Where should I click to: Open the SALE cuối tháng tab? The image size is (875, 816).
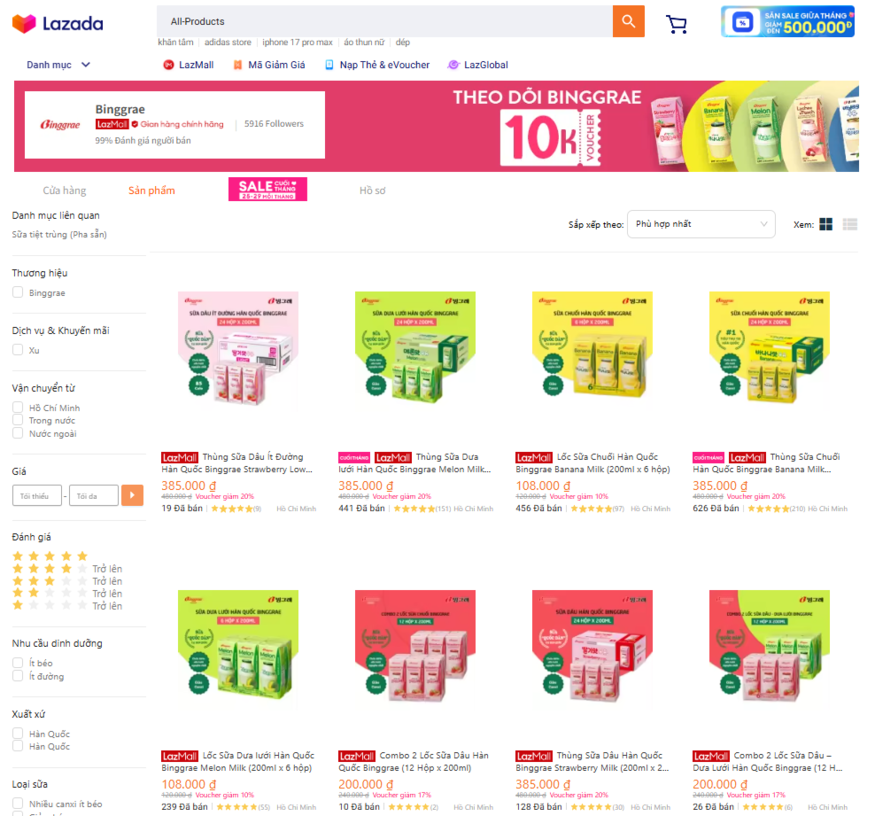click(267, 189)
